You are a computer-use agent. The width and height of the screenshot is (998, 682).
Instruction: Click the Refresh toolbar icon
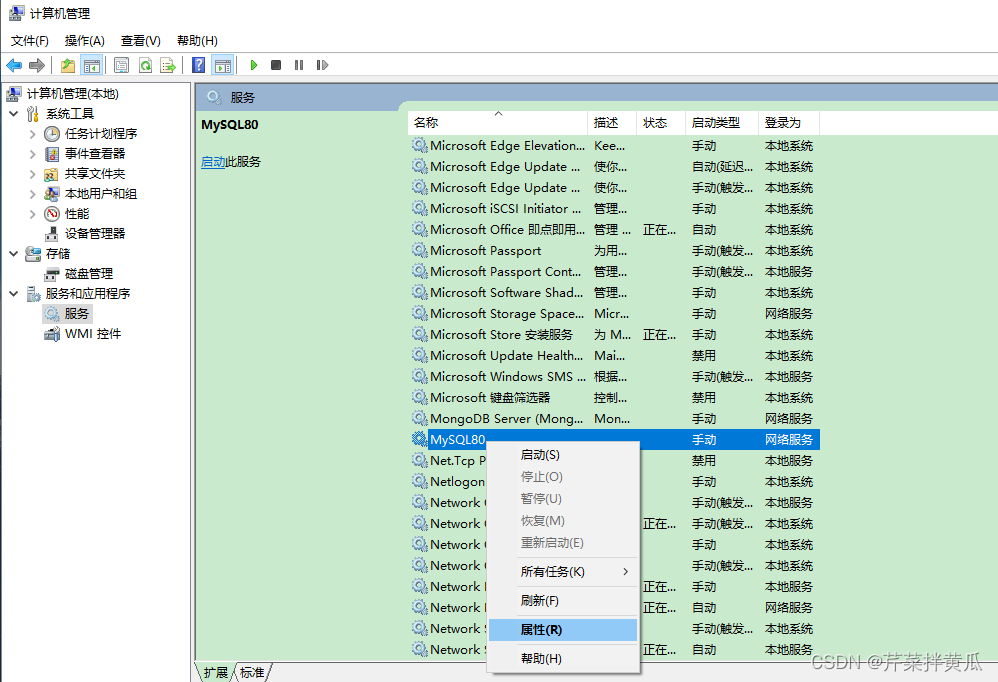pos(145,65)
